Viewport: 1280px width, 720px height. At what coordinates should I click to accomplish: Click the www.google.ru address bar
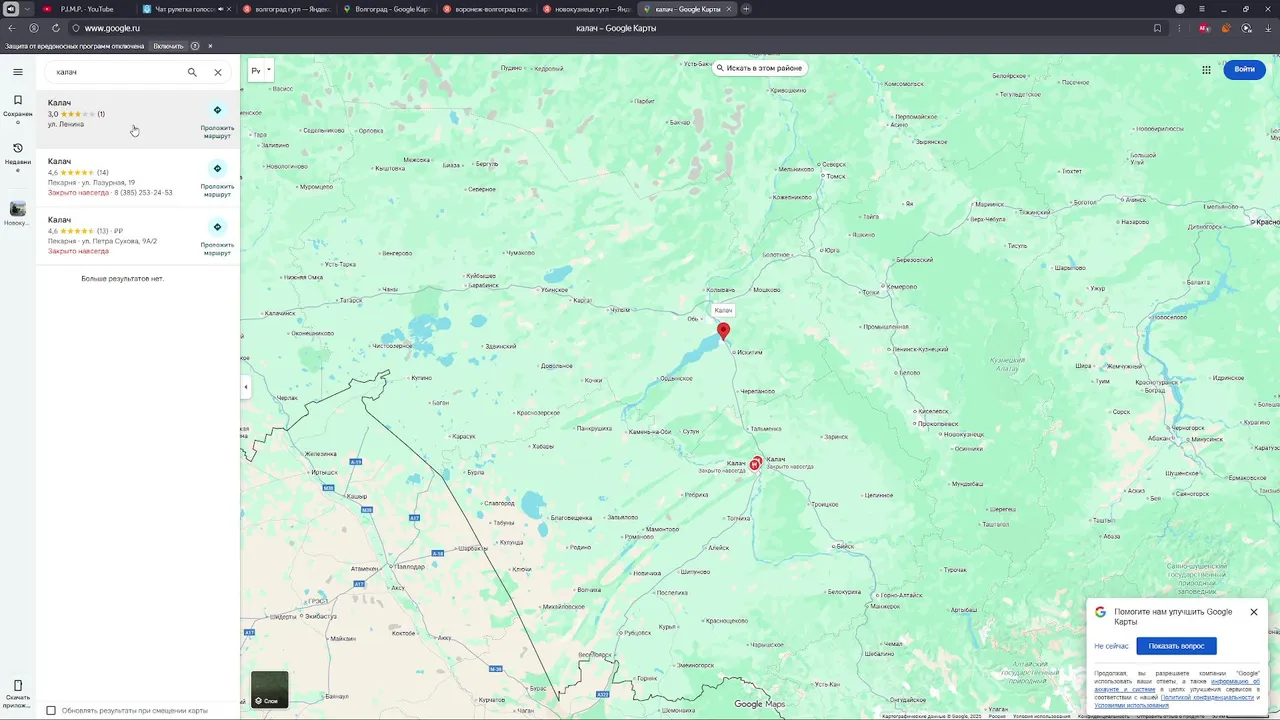pyautogui.click(x=112, y=28)
